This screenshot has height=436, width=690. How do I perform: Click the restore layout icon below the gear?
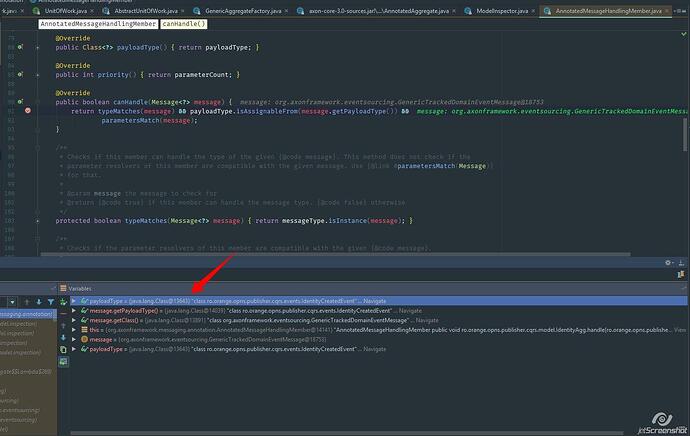pyautogui.click(x=681, y=275)
